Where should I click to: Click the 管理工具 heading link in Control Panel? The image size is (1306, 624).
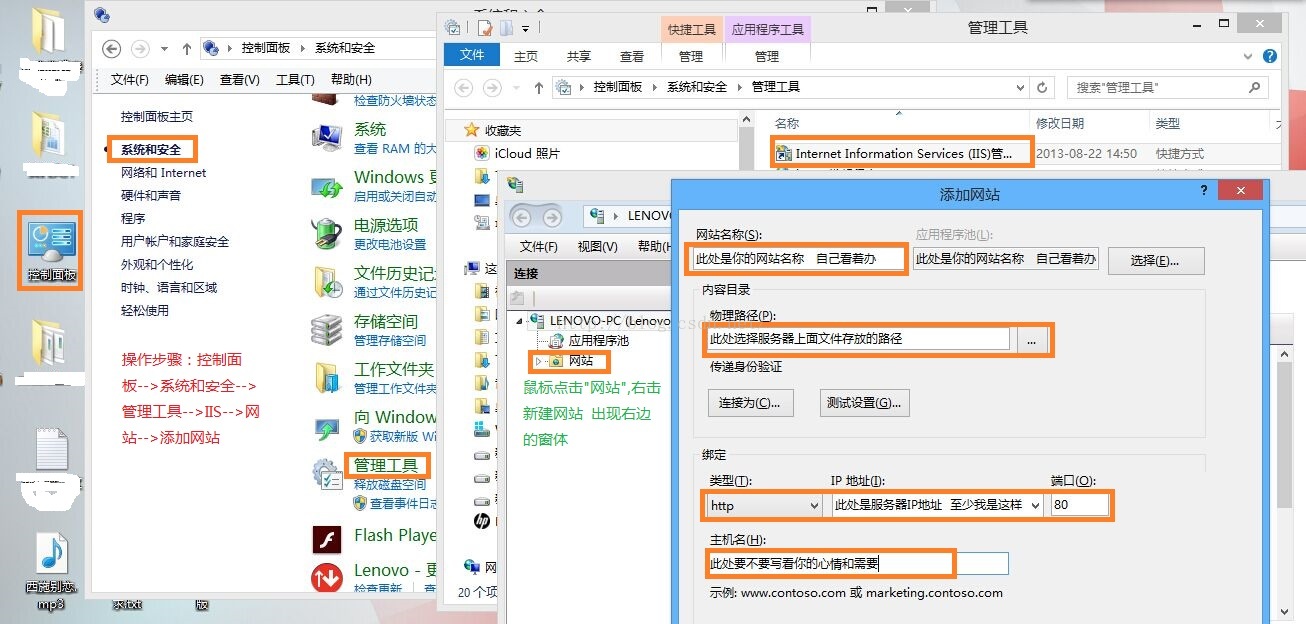(386, 465)
